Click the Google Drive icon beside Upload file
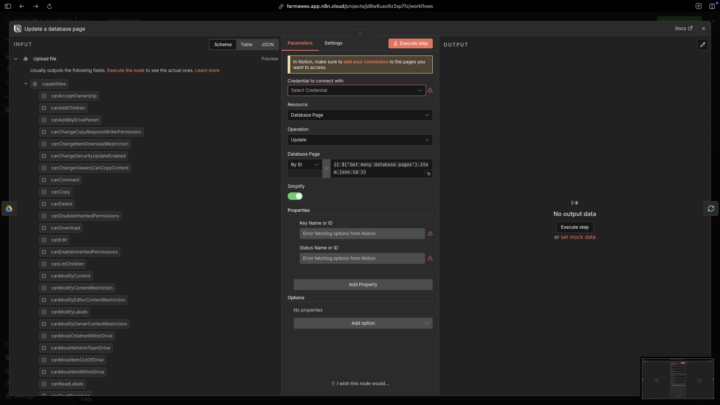 [x=26, y=59]
